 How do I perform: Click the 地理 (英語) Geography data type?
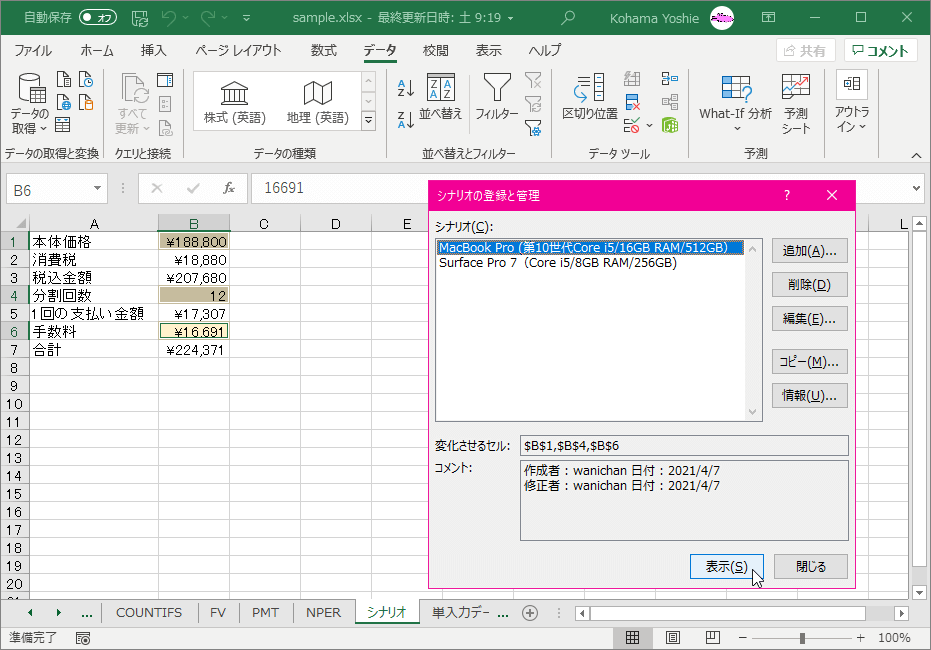click(318, 103)
